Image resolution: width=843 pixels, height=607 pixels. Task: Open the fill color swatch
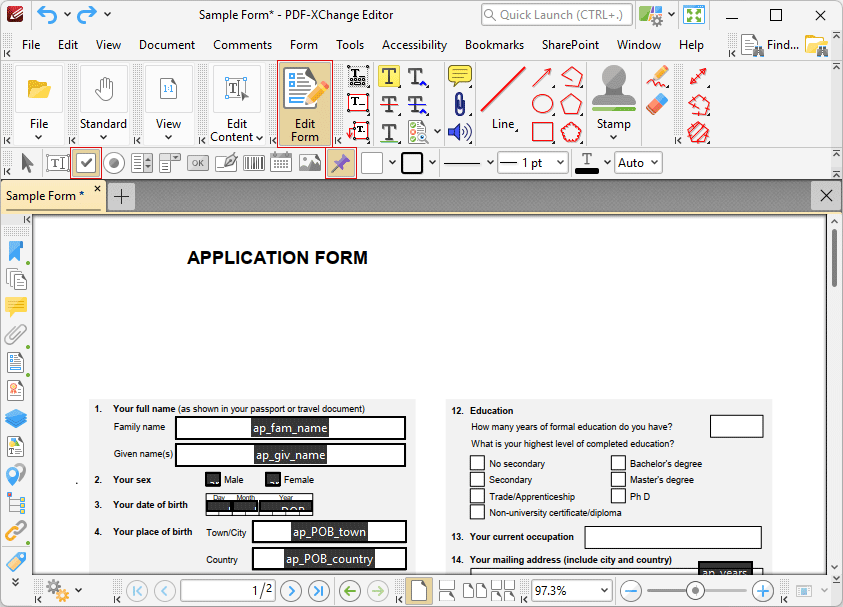pos(372,162)
